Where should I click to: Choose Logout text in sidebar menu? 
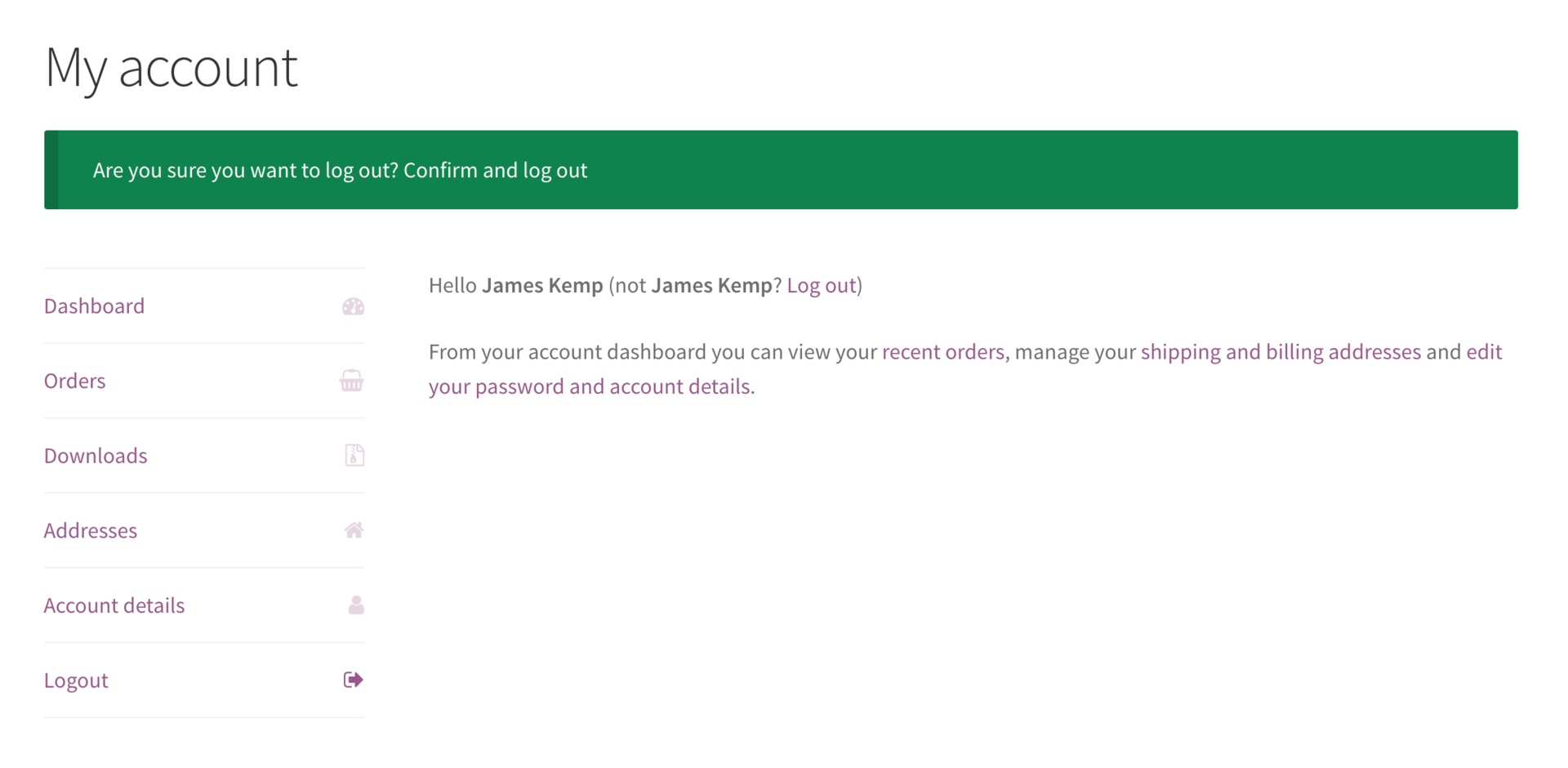(76, 681)
